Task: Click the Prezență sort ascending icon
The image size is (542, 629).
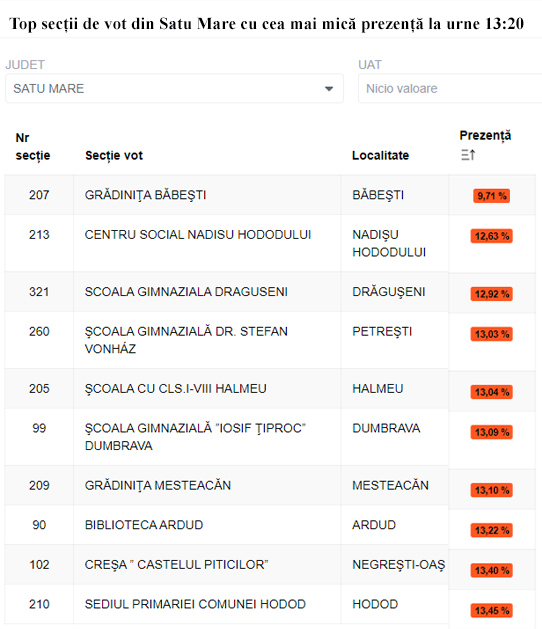Action: 468,154
